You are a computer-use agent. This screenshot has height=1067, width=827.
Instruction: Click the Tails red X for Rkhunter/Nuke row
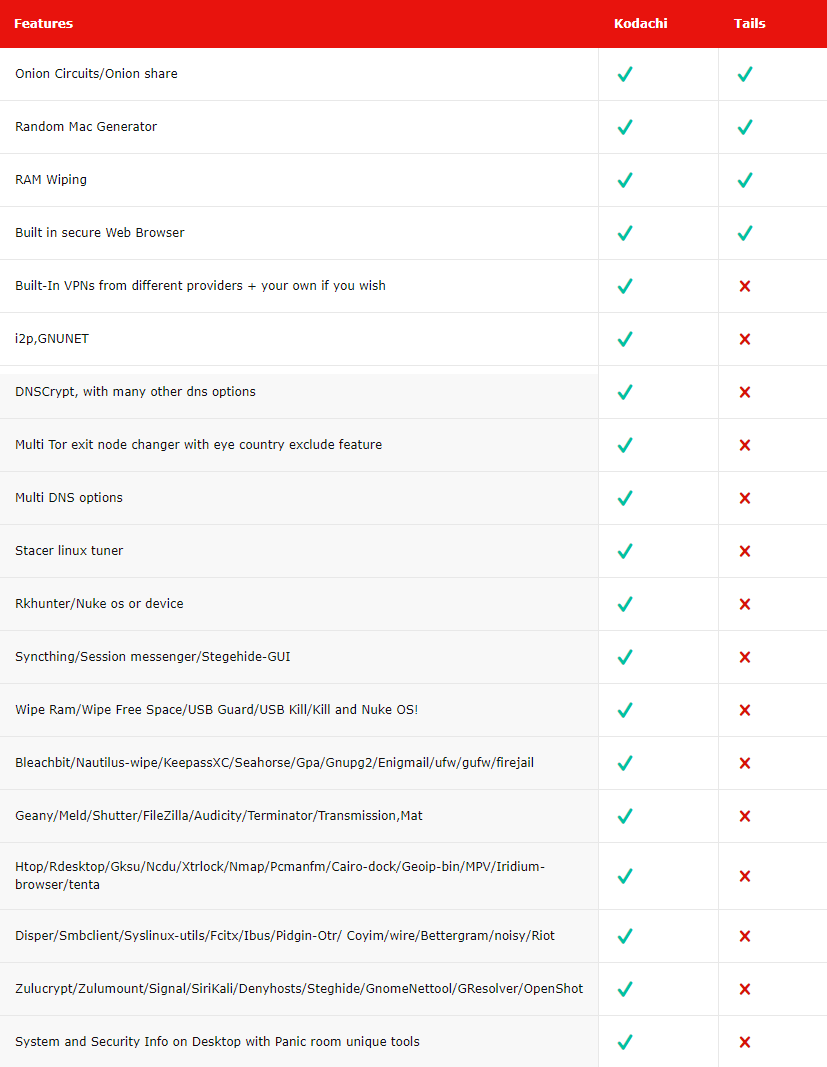click(x=745, y=604)
